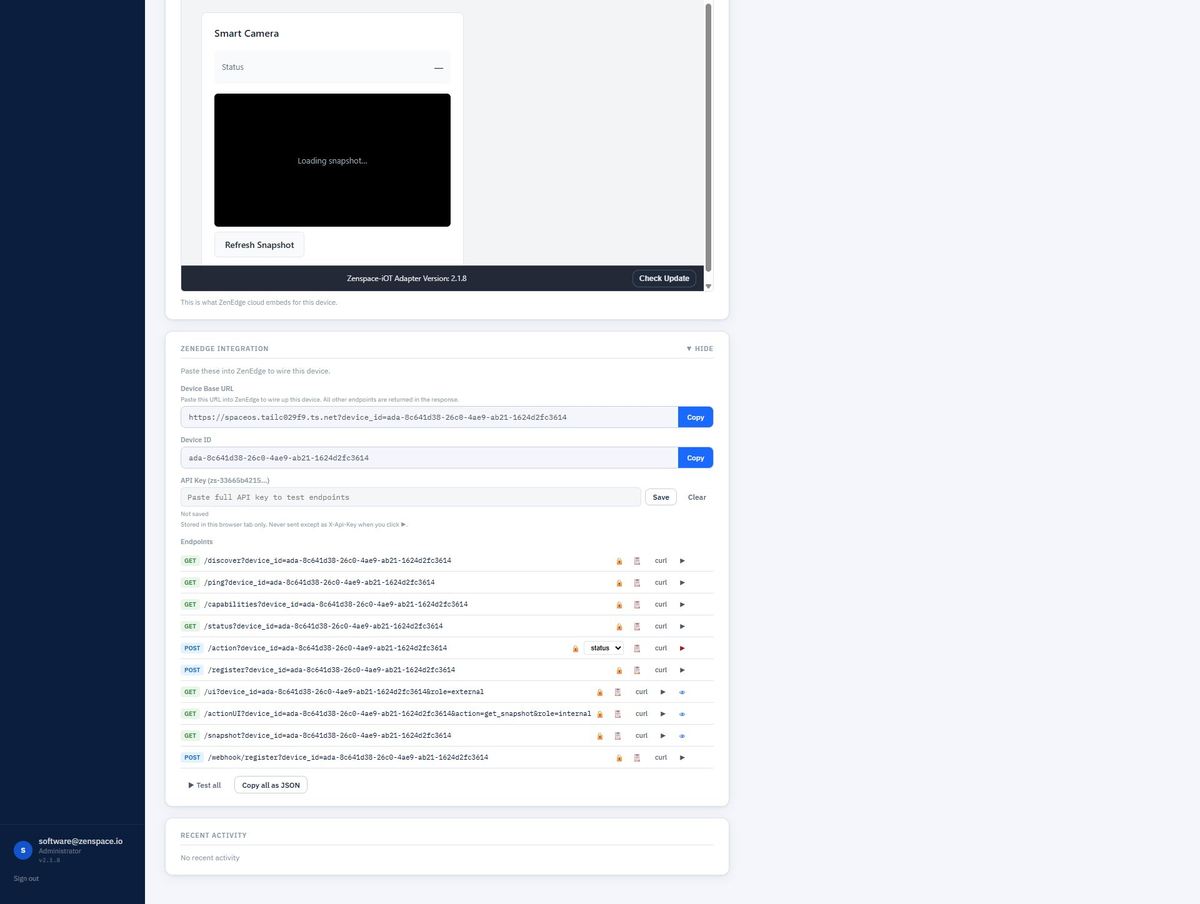The height and width of the screenshot is (904, 1200).
Task: Click Test all endpoints button
Action: click(x=204, y=785)
